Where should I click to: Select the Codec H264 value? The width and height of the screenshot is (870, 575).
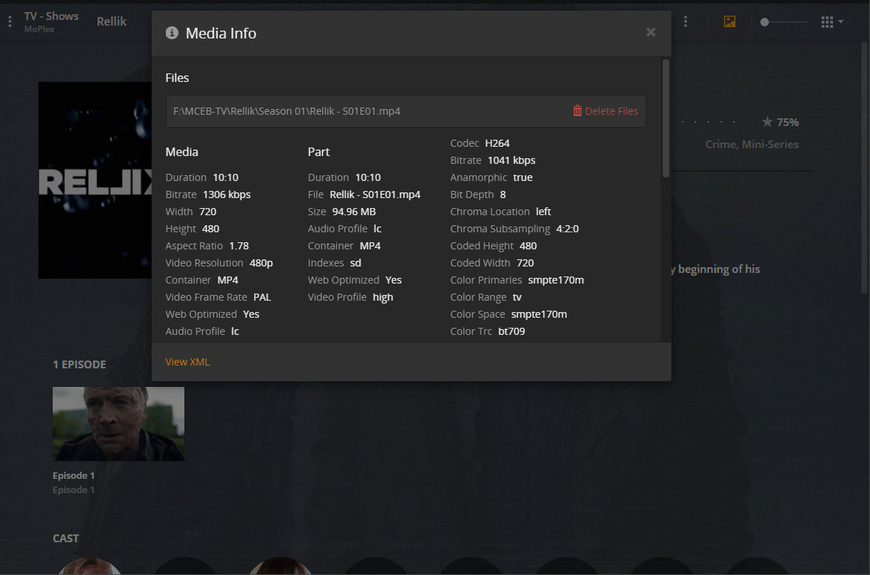497,143
